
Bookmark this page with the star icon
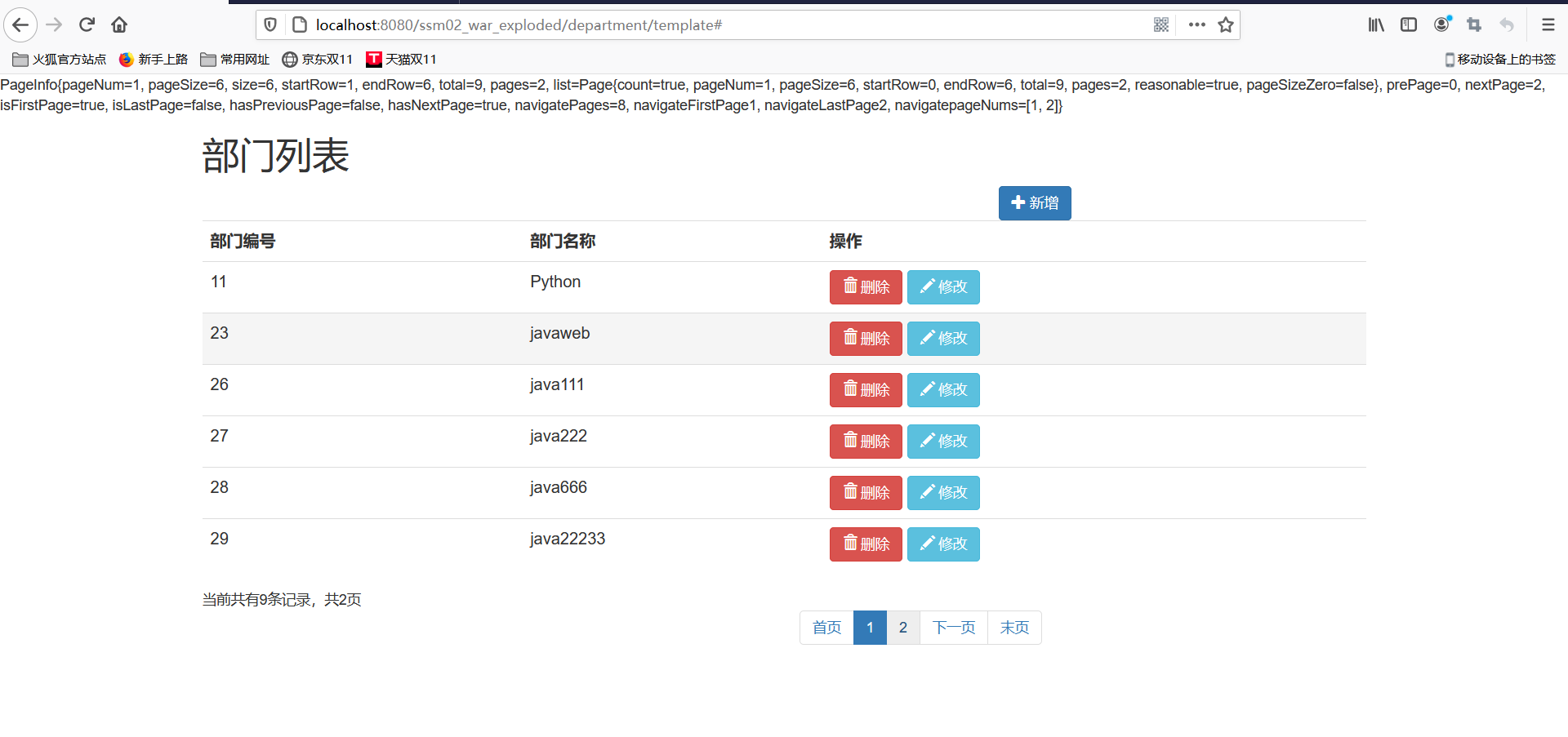point(1225,24)
